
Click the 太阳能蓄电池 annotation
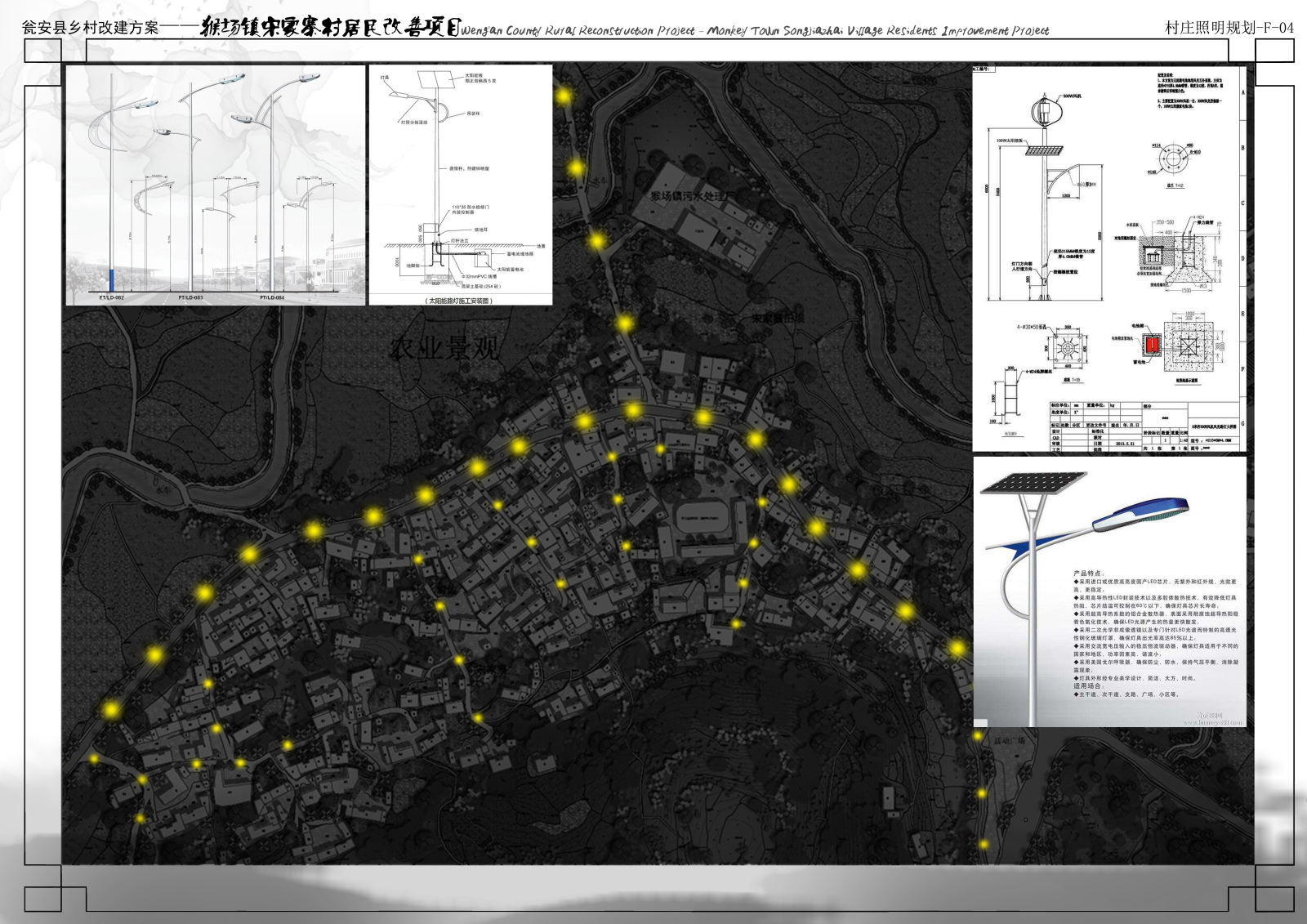[511, 269]
